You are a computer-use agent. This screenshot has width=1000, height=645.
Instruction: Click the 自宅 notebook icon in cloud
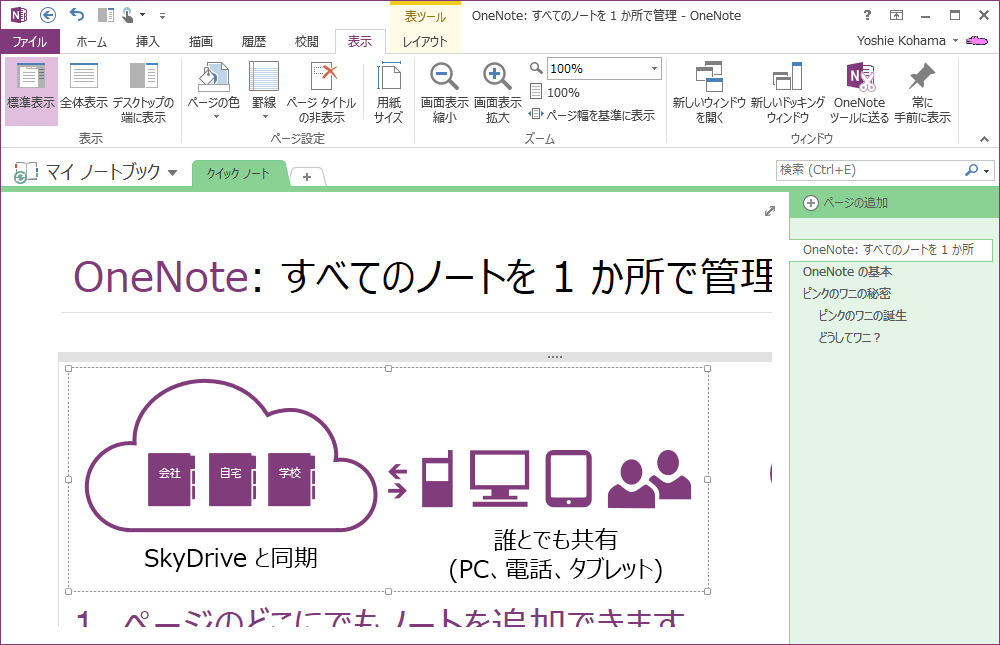[232, 479]
